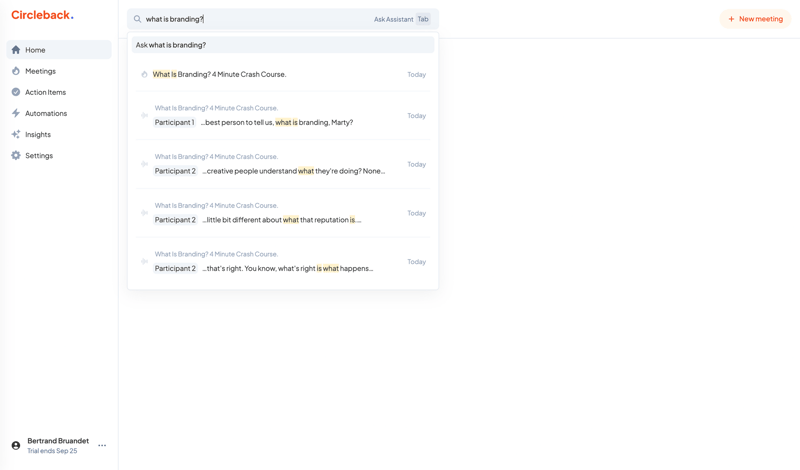800x470 pixels.
Task: Click the audio icon beside the 'best person to tell us' result
Action: pyautogui.click(x=144, y=115)
